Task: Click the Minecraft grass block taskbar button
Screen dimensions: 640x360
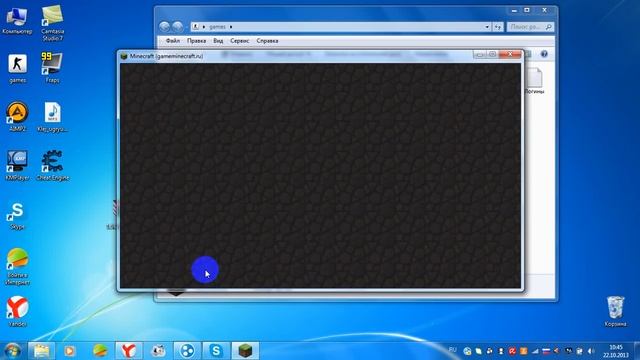Action: click(245, 351)
